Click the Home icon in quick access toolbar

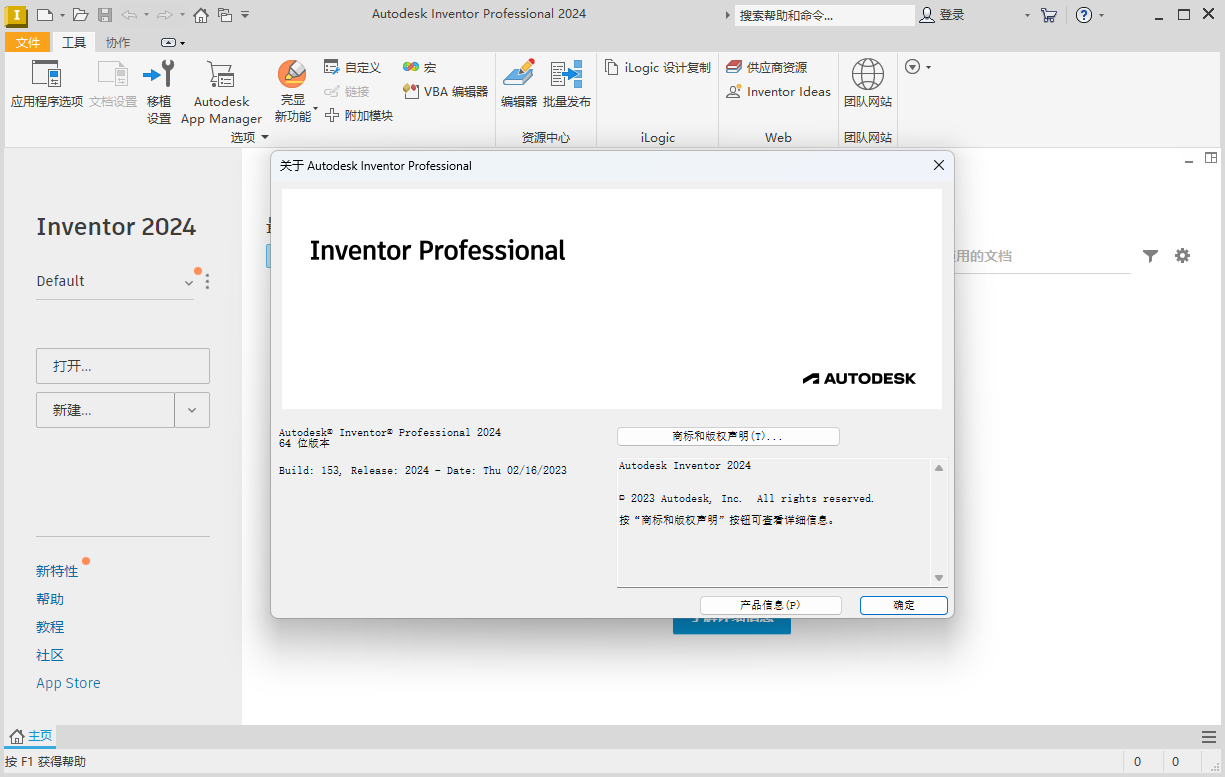tap(201, 15)
